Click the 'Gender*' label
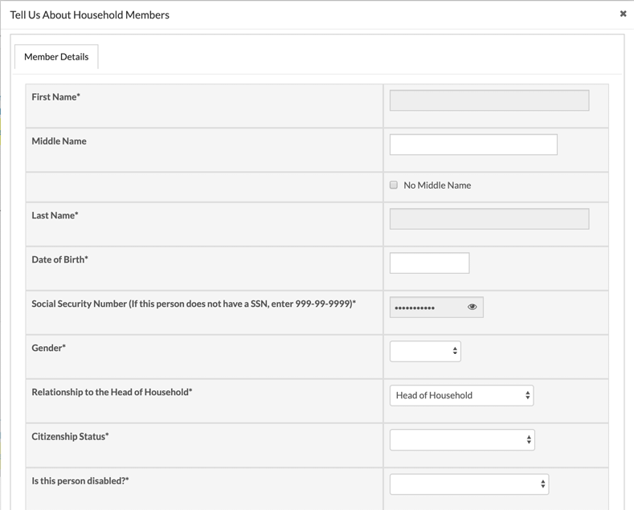Viewport: 634px width, 510px height. click(x=49, y=348)
